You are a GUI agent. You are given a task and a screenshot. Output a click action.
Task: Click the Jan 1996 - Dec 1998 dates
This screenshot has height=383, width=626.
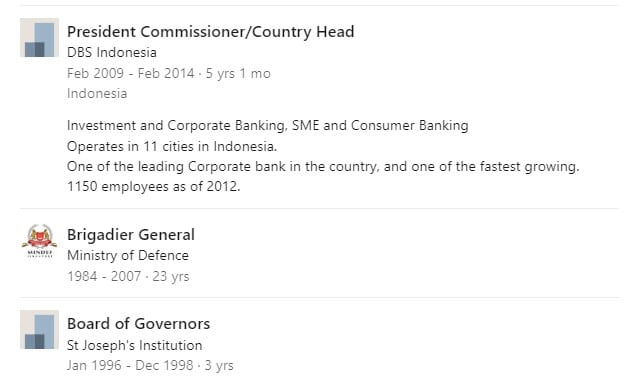tap(130, 365)
